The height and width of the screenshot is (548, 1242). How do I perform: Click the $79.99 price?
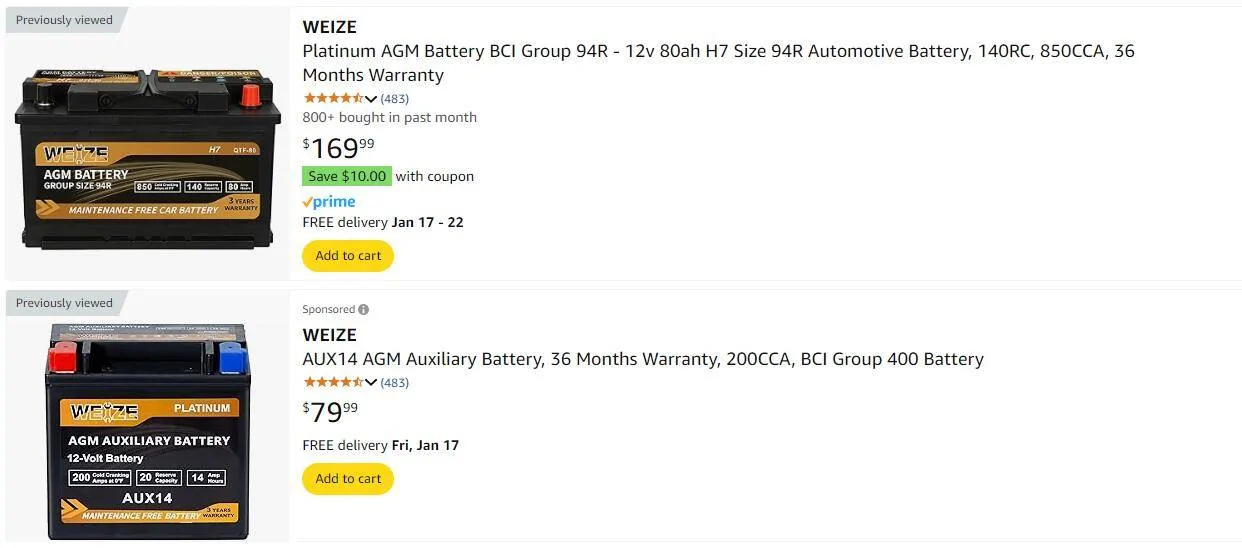(330, 411)
